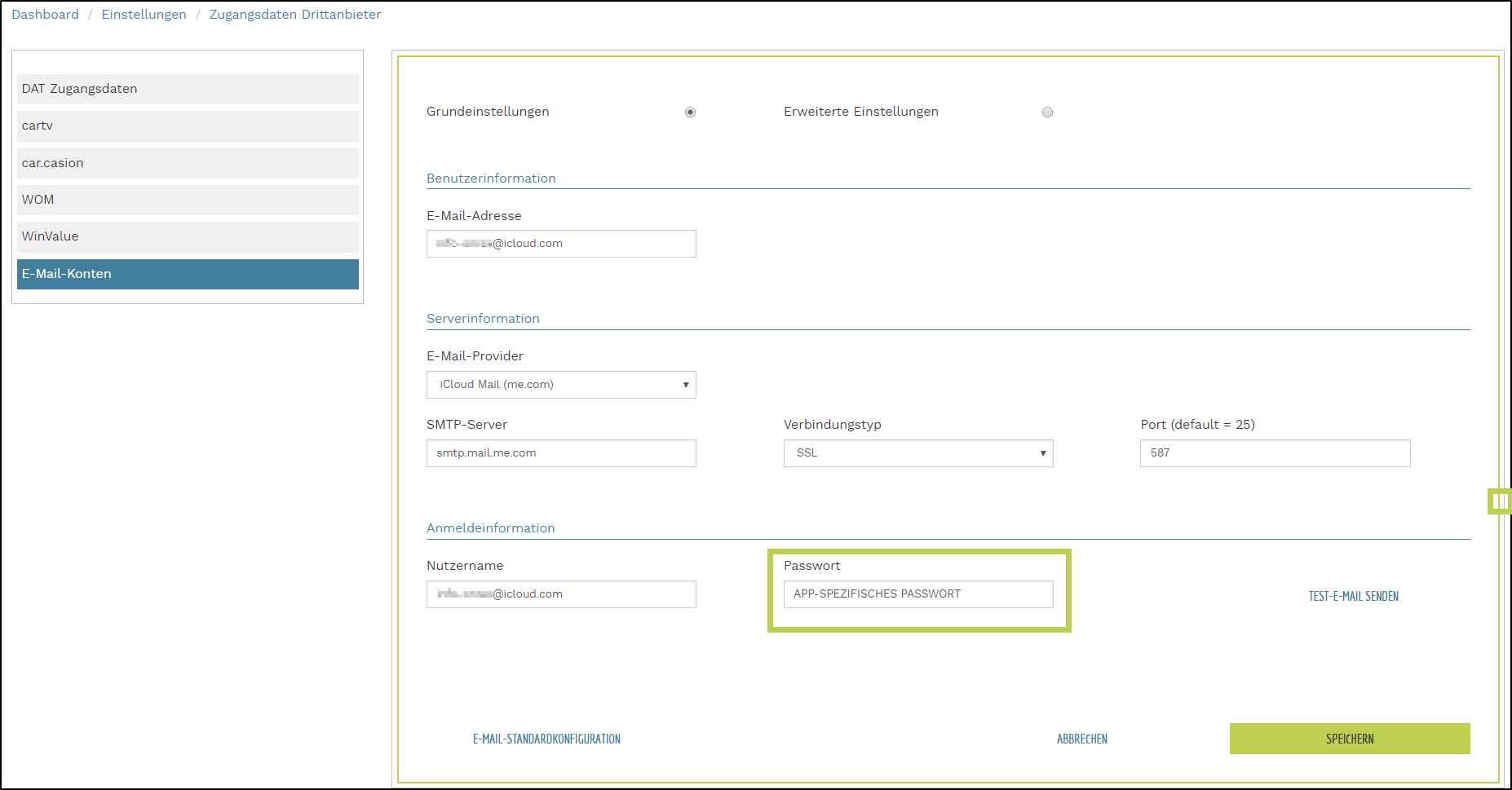Enable the Erweiterte Einstellungen radio button
Image resolution: width=1512 pixels, height=790 pixels.
(x=1047, y=113)
